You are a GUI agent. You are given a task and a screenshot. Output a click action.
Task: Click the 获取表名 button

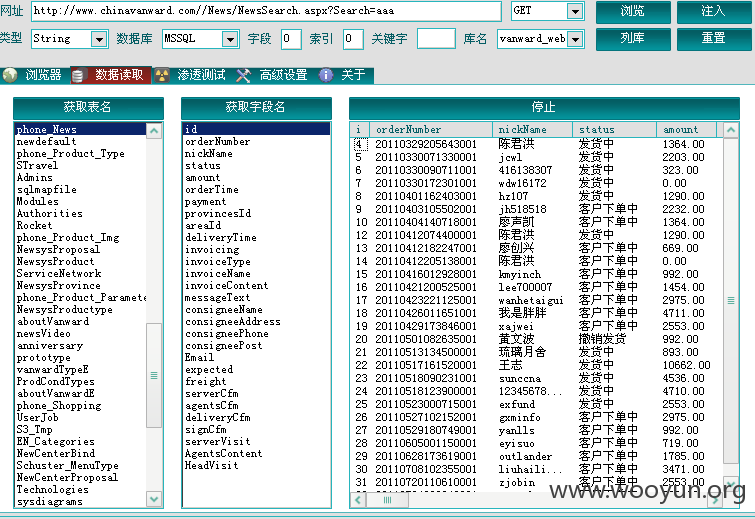88,108
